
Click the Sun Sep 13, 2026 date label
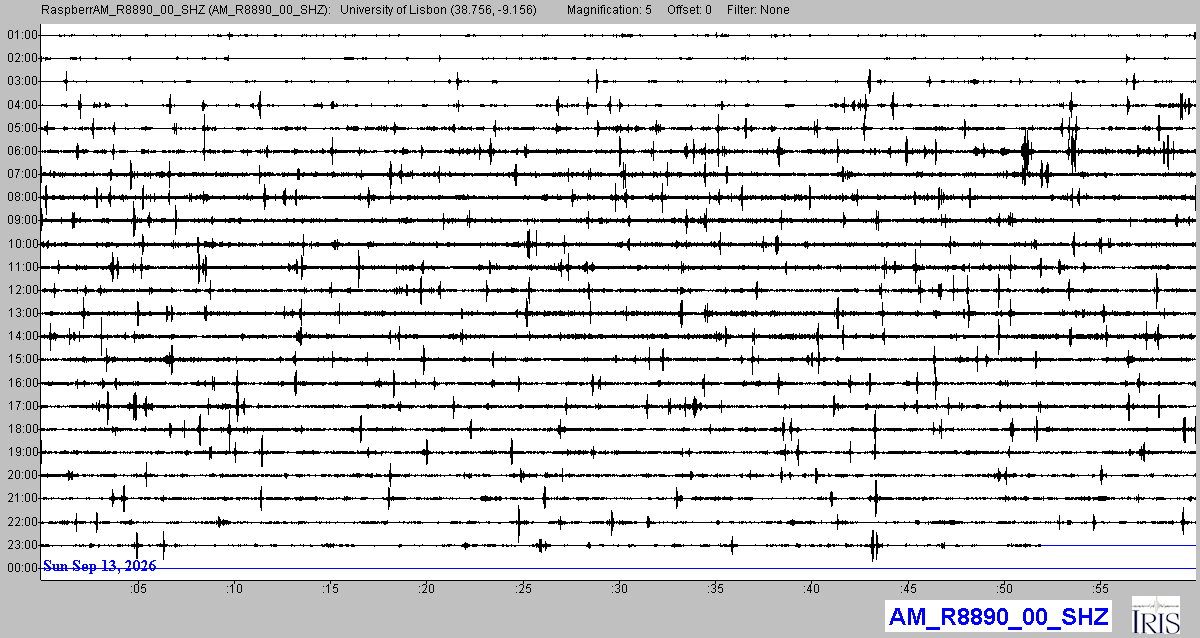coord(99,566)
